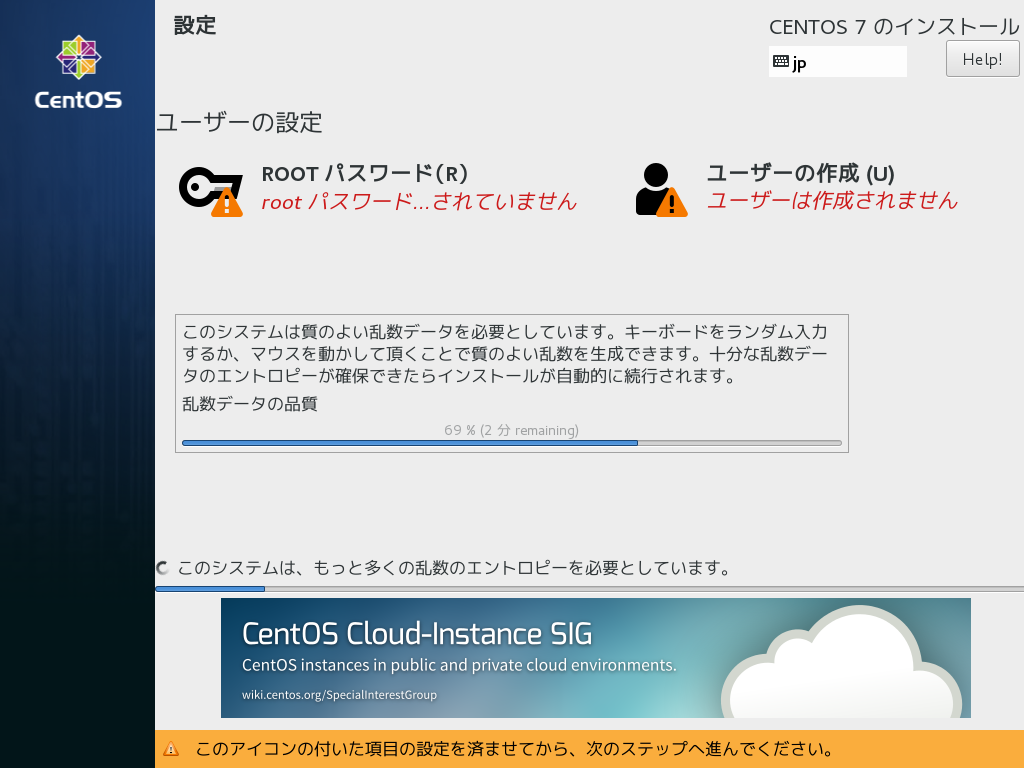Screen dimensions: 1024x768
Task: Click CentOS Cloud-Instance SIG banner
Action: [x=596, y=658]
